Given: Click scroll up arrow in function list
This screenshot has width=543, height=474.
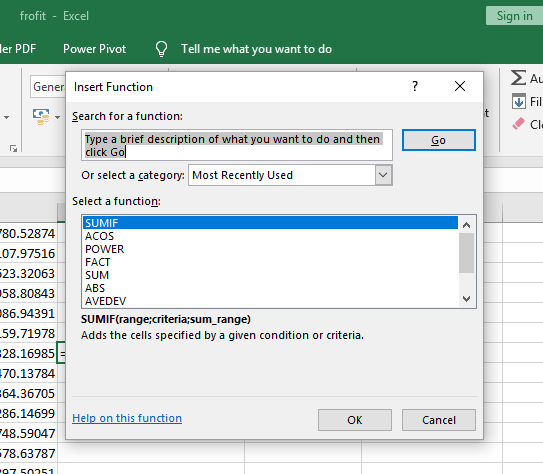Looking at the screenshot, I should (466, 225).
